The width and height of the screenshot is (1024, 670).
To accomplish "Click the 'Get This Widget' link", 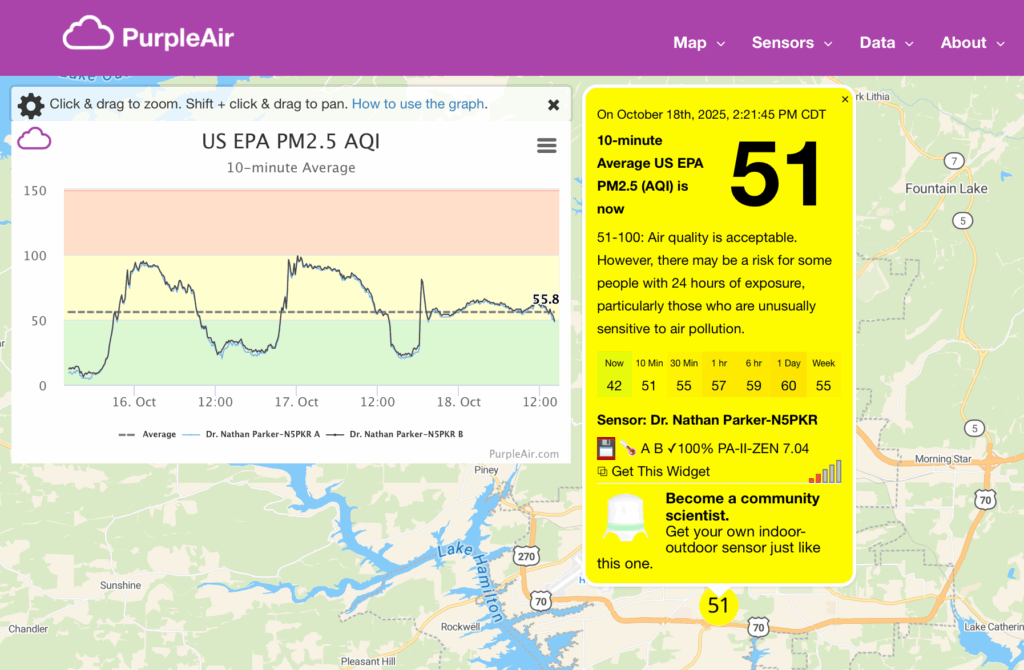I will [x=660, y=472].
